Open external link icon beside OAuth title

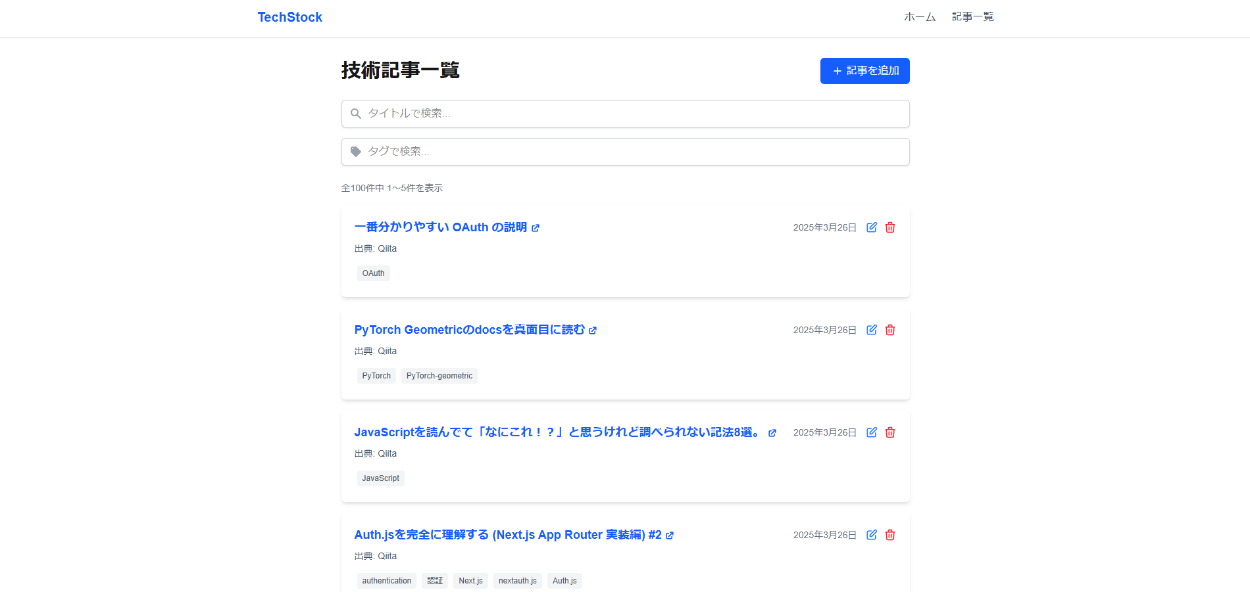click(536, 228)
